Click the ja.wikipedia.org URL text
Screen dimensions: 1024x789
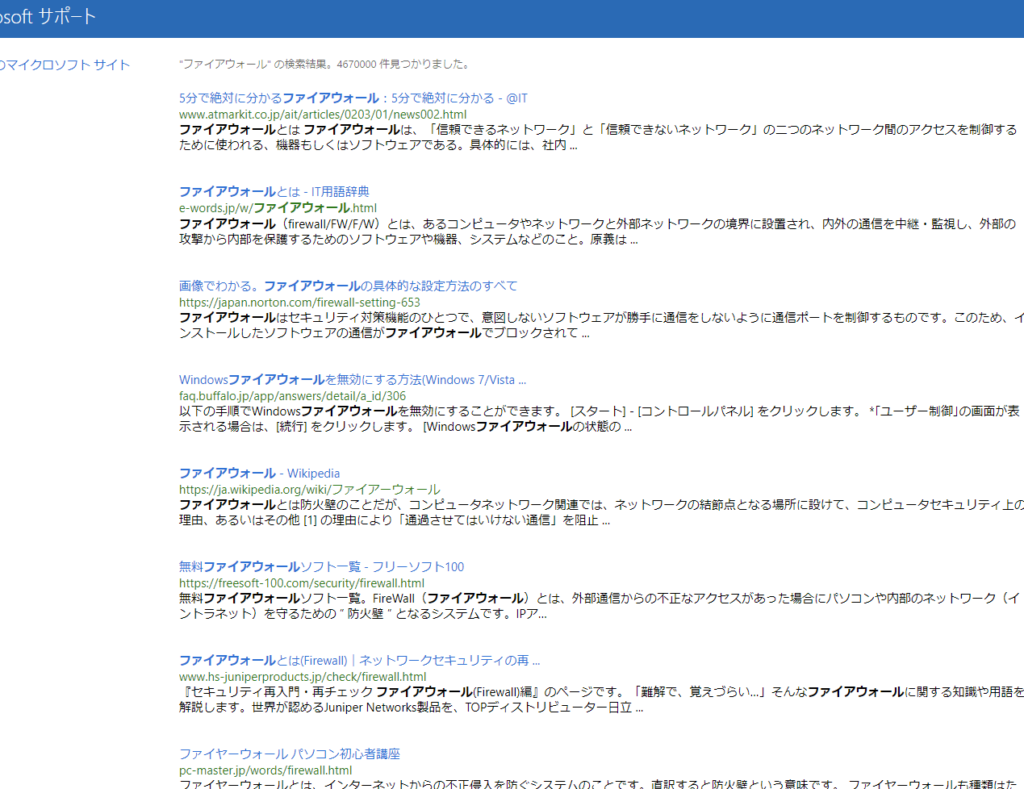pyautogui.click(x=309, y=490)
